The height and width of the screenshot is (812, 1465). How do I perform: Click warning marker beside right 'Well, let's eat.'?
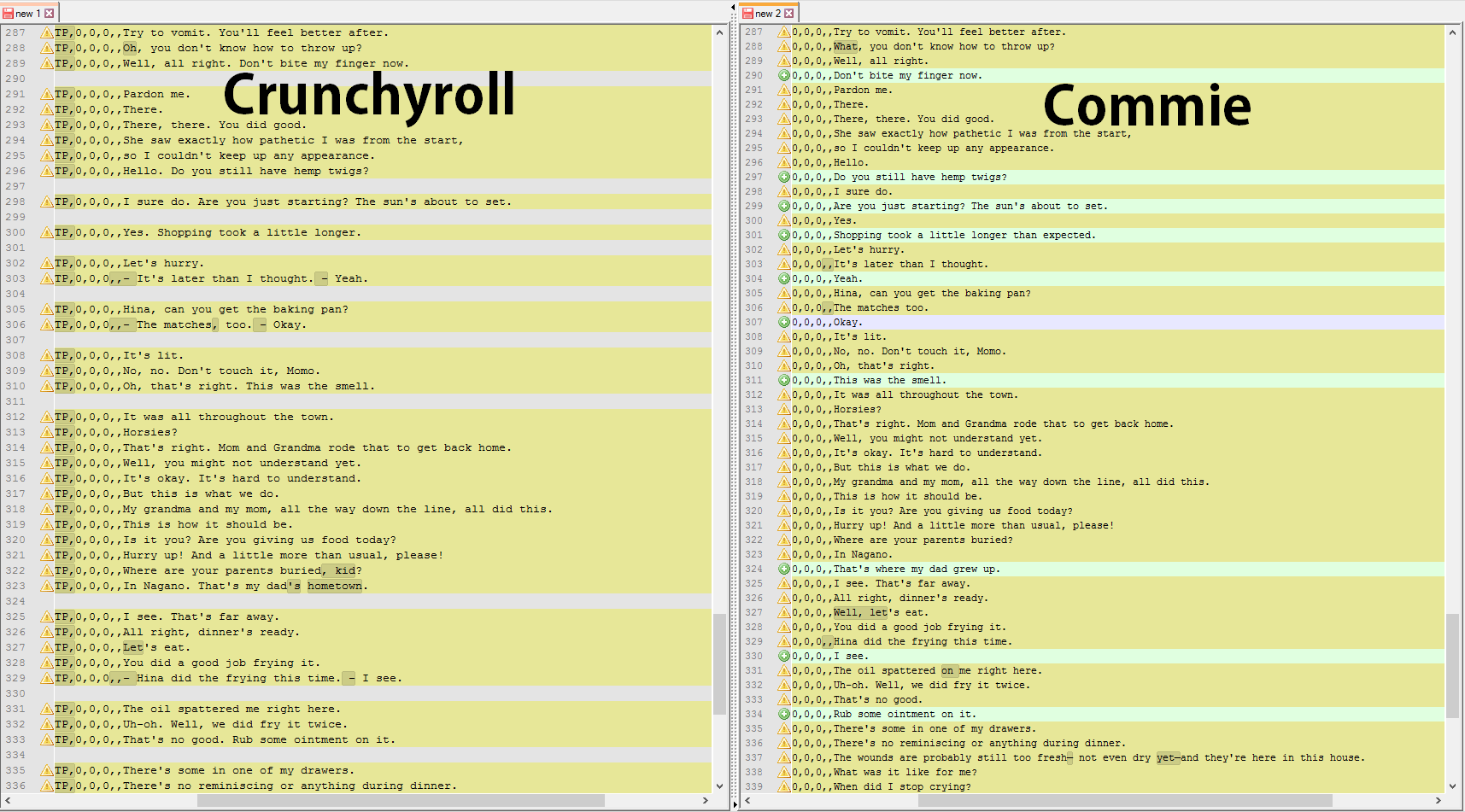(x=783, y=612)
